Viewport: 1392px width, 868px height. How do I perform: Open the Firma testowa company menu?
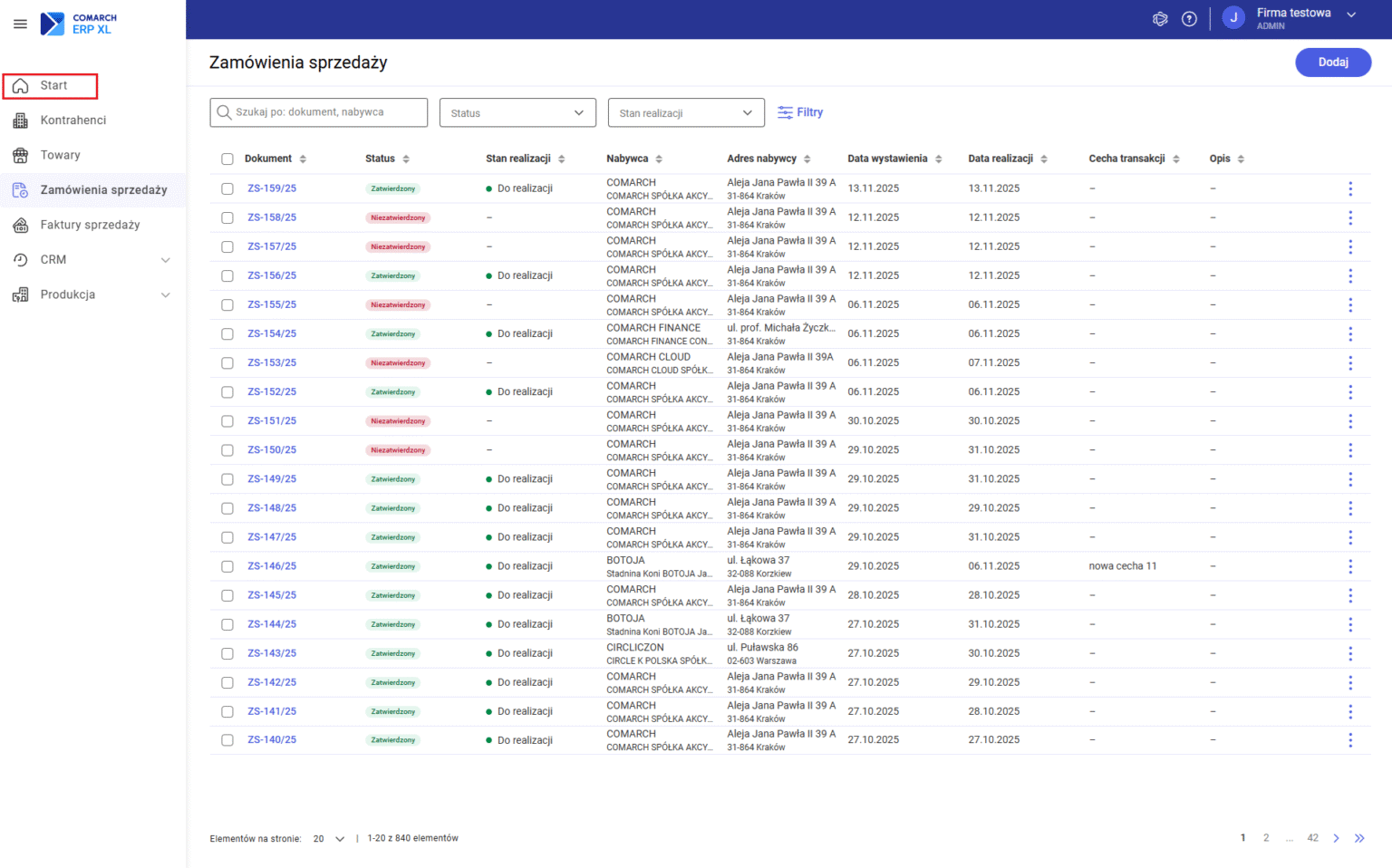click(1293, 18)
